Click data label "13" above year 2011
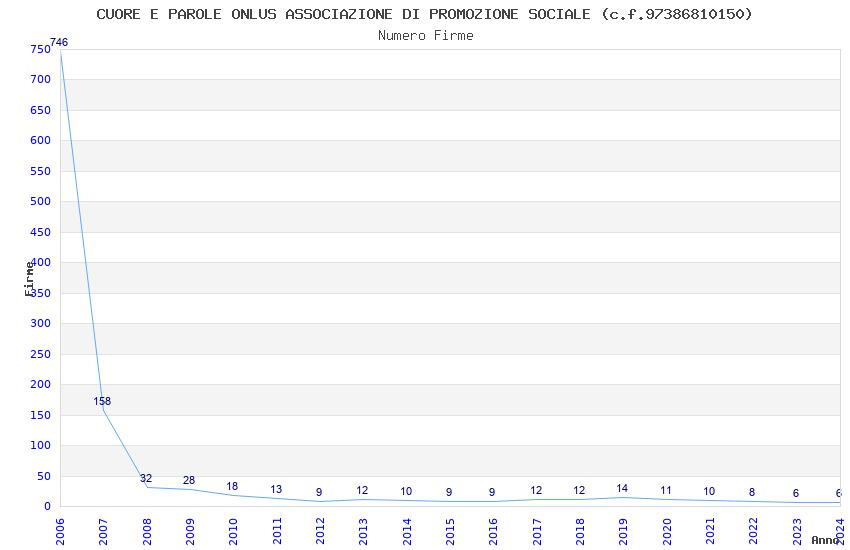 276,489
